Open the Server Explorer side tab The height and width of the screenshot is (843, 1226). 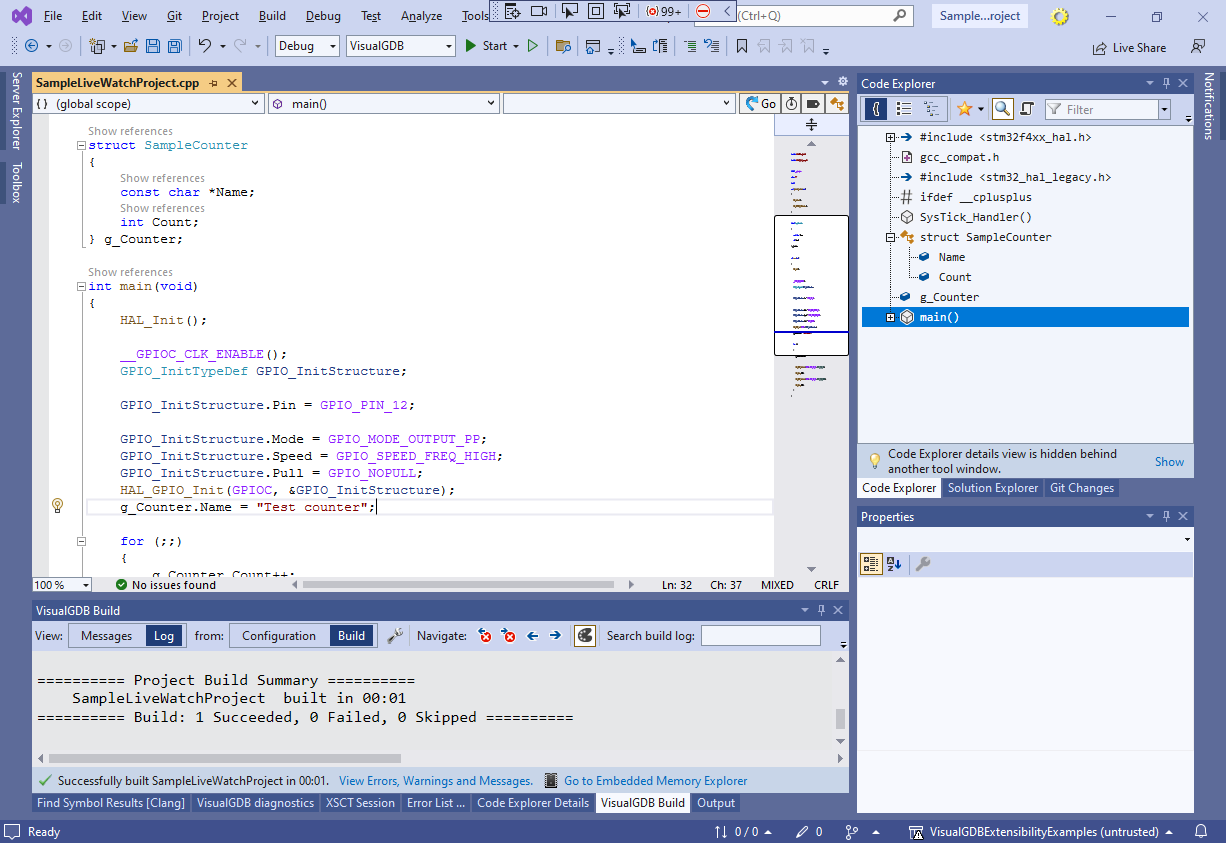(x=15, y=111)
